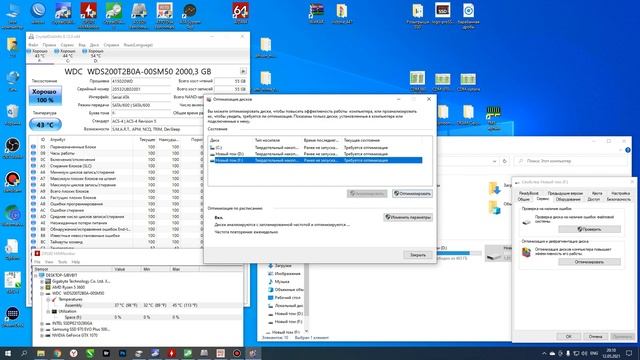Click the Sensor column header in HWMonitor
640x360 pixels.
(73, 269)
